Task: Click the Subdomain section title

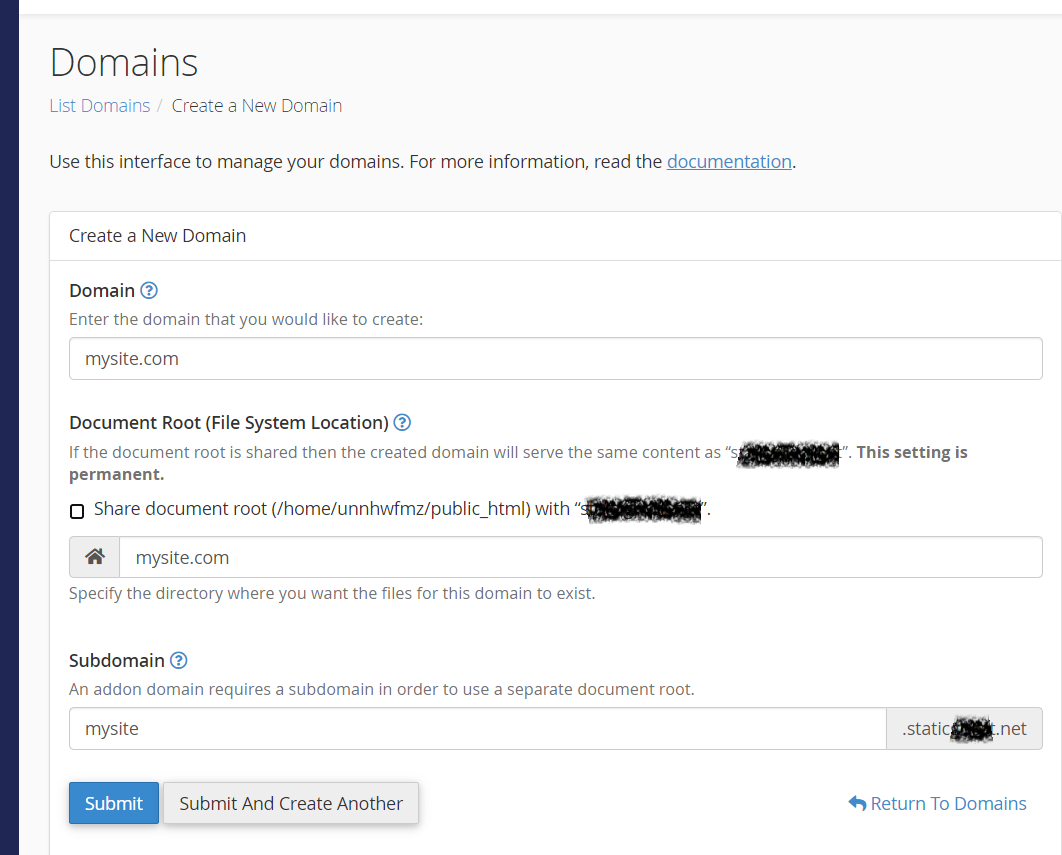Action: (x=118, y=660)
